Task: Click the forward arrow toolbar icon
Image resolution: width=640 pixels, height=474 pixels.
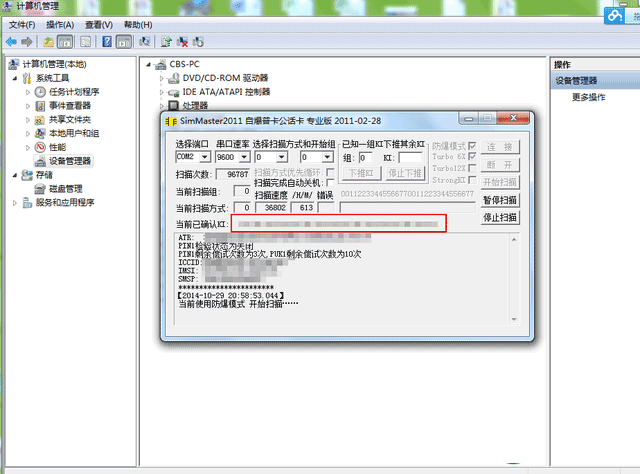Action: [27, 42]
